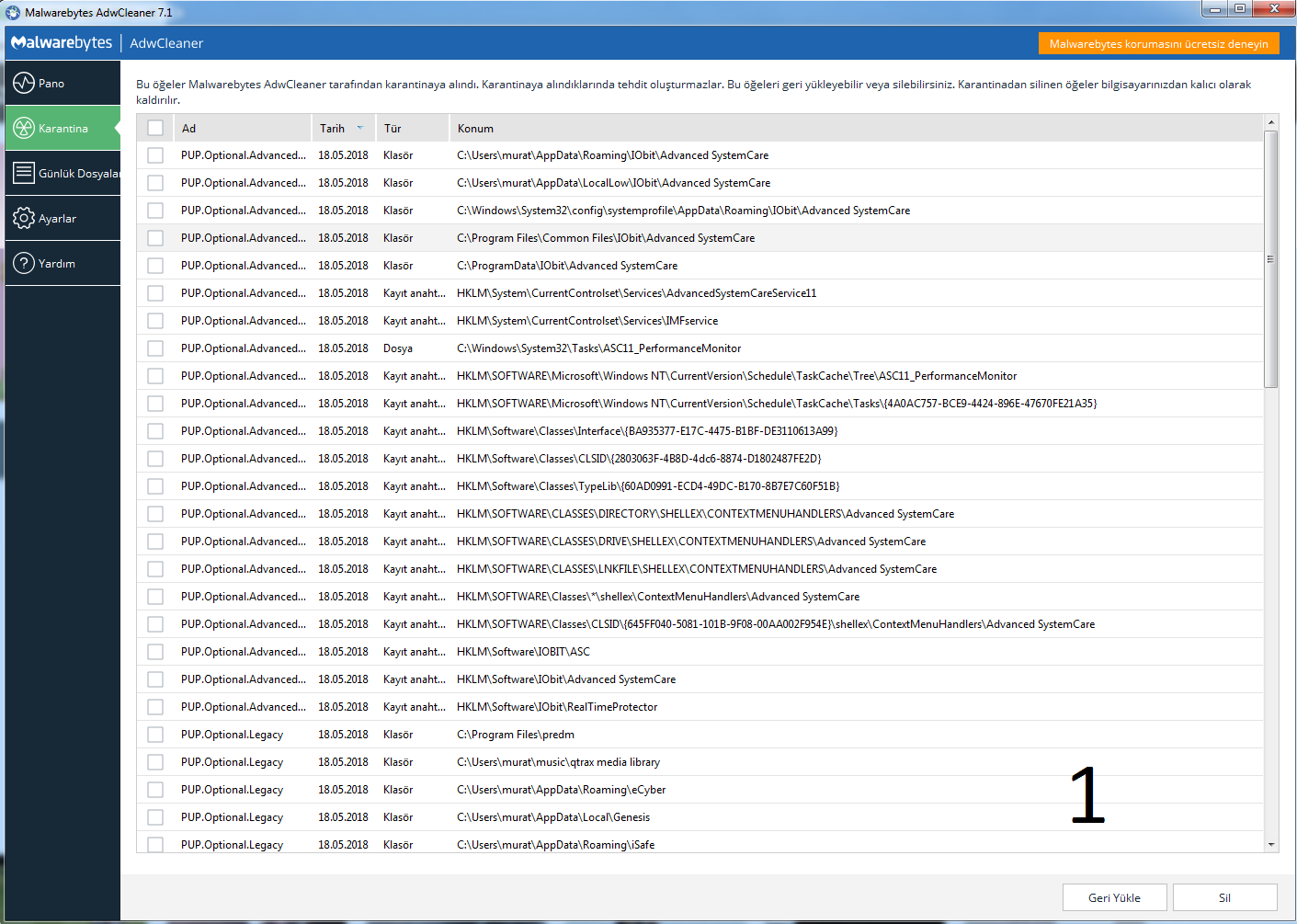The width and height of the screenshot is (1297, 924).
Task: Select the Classes\*\shellex\ContextMenuHandlers key text
Action: click(x=658, y=597)
